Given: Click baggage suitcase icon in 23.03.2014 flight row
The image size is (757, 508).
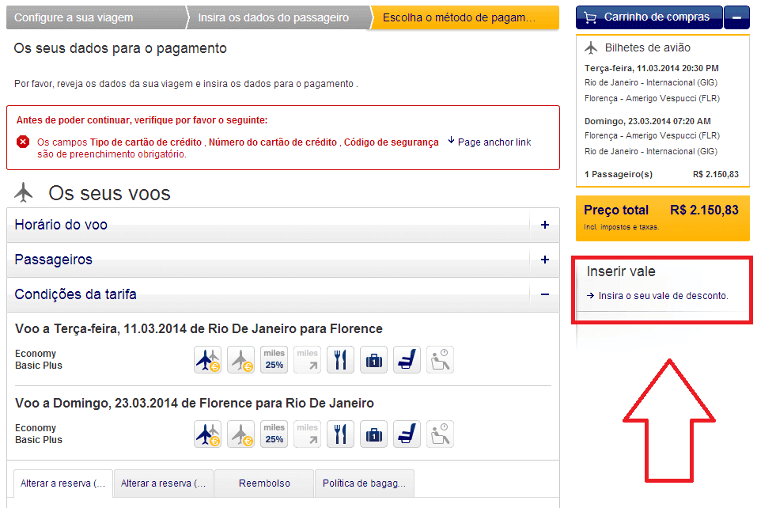Looking at the screenshot, I should click(374, 434).
